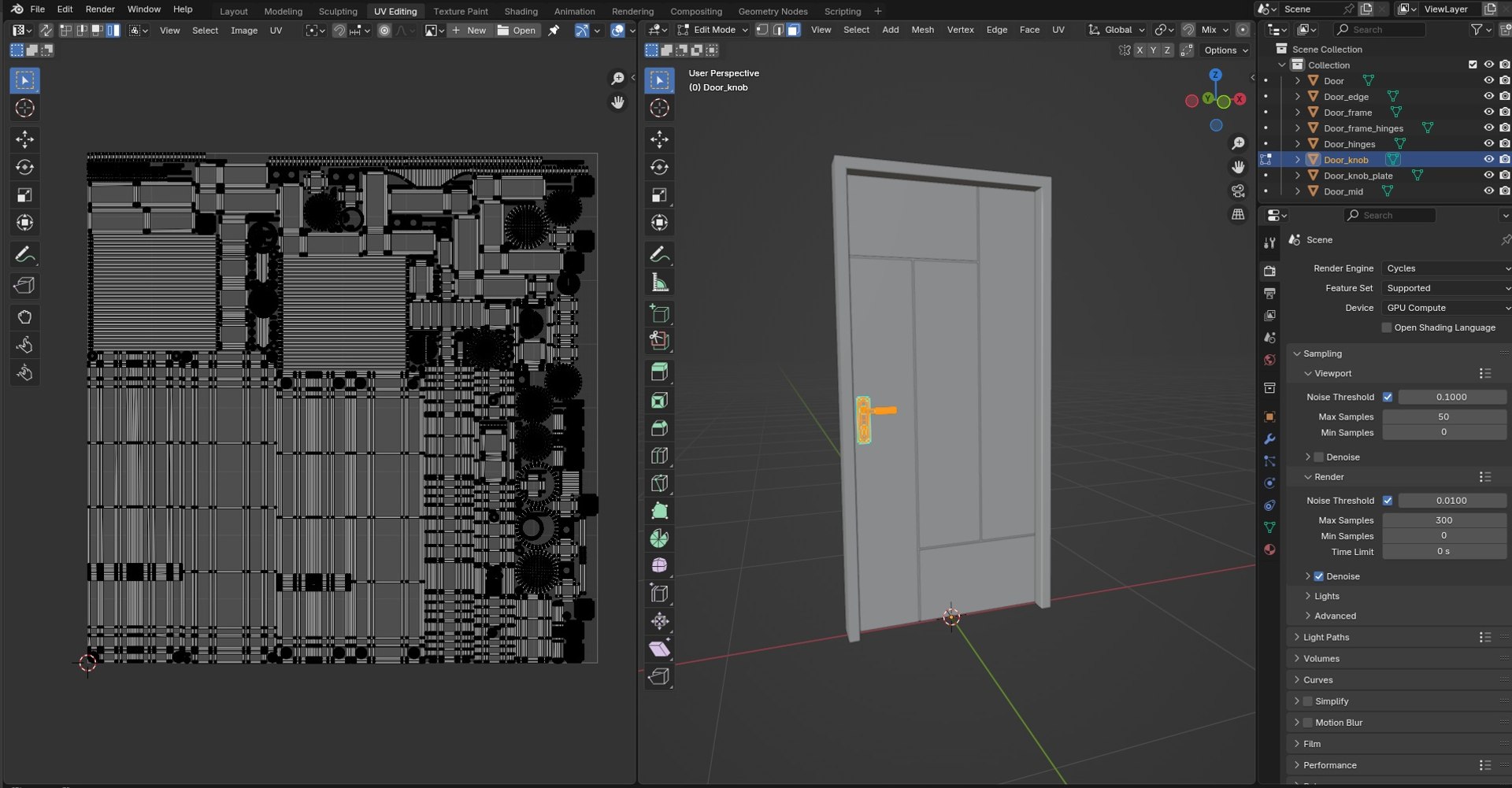This screenshot has width=1512, height=788.
Task: Open the Feature Set dropdown
Action: 1447,288
